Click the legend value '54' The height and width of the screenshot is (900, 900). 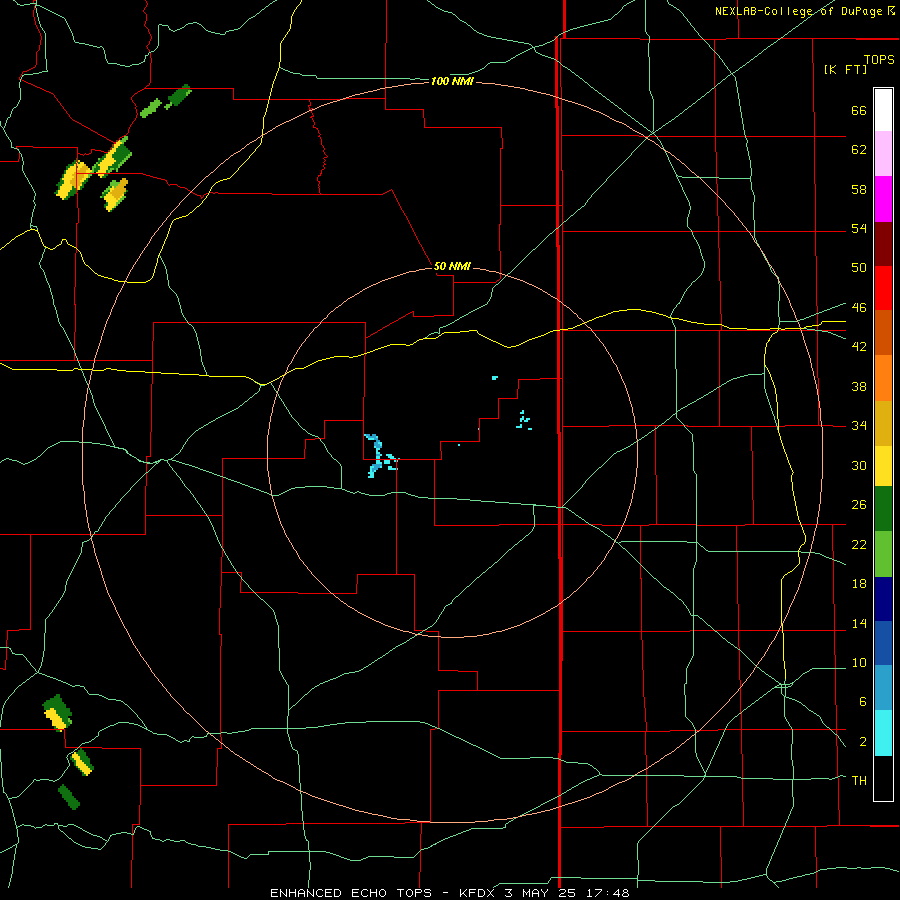859,228
